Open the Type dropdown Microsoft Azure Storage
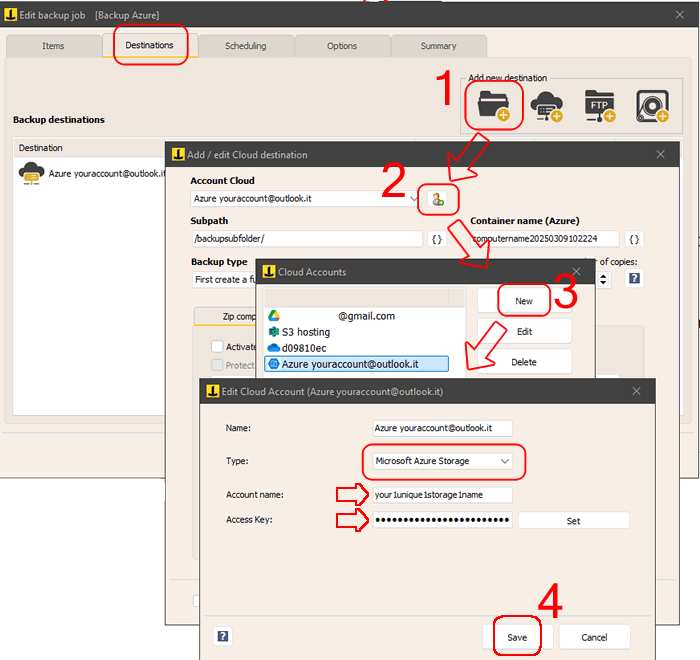The height and width of the screenshot is (660, 700). pos(440,461)
